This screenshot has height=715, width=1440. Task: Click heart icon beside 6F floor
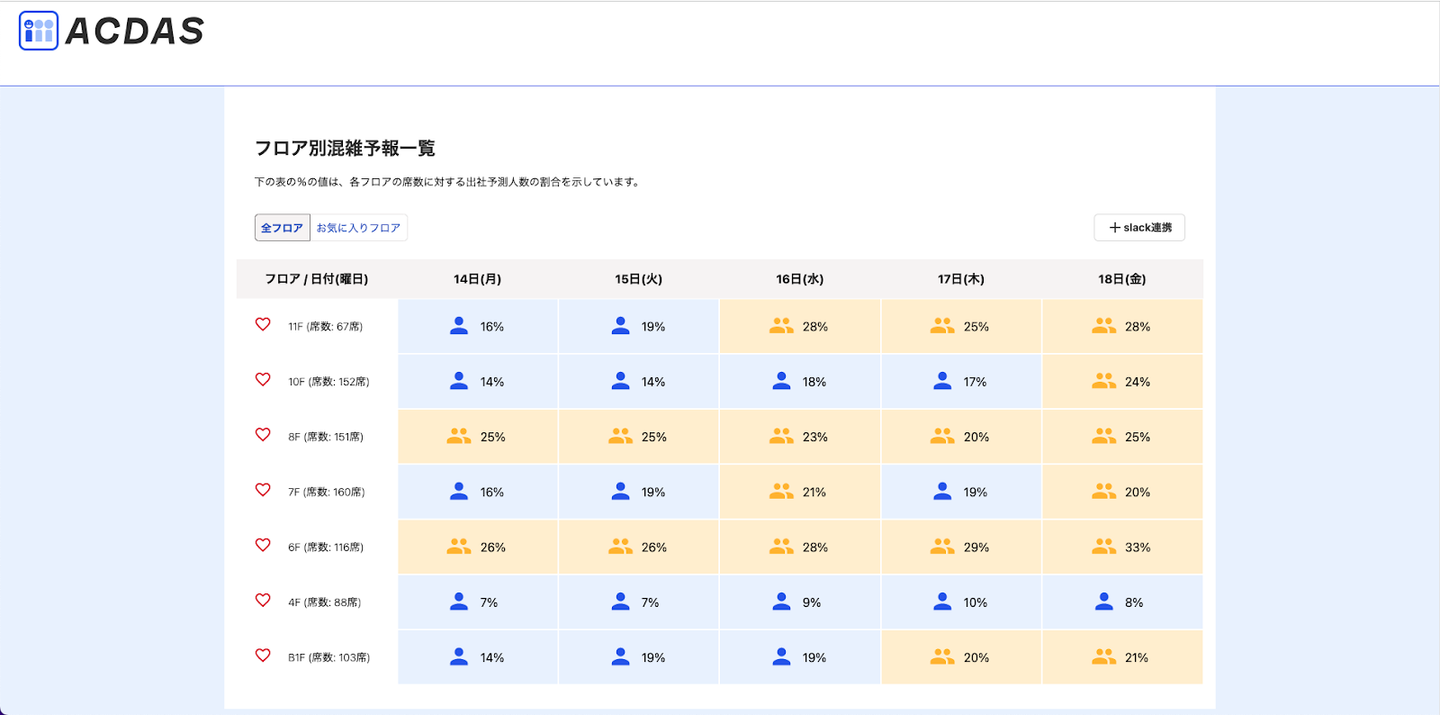pos(263,545)
